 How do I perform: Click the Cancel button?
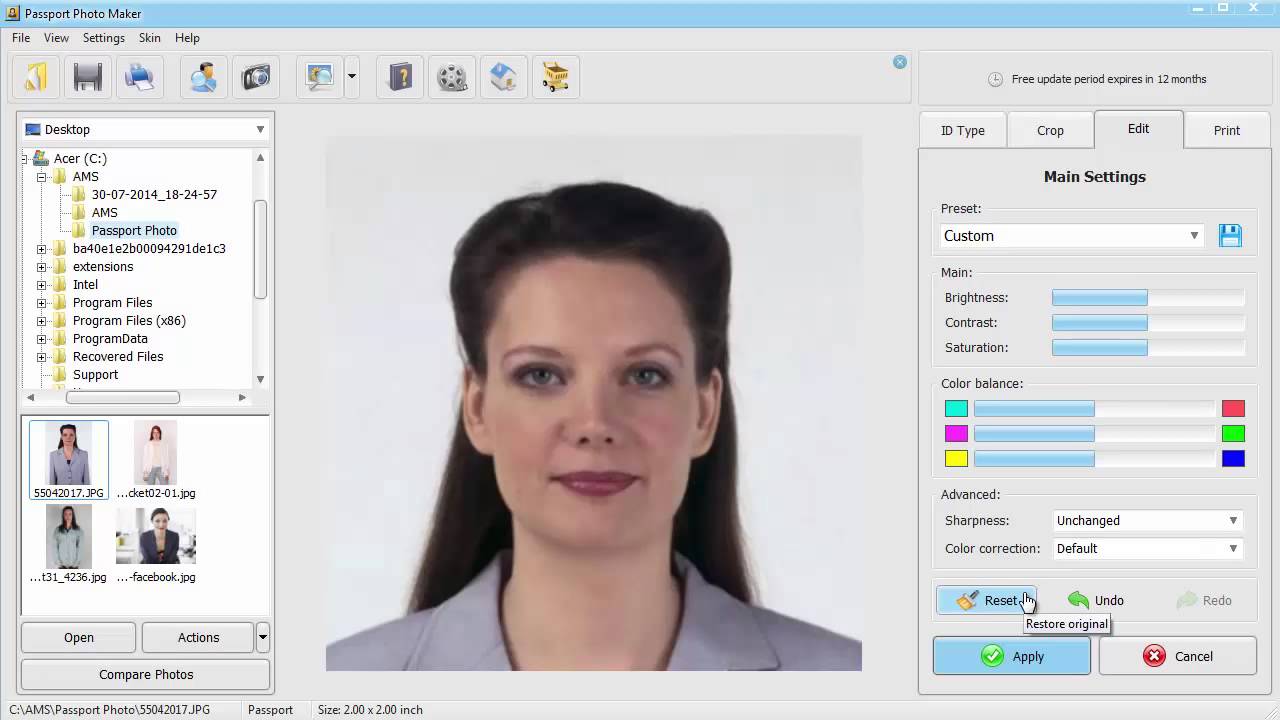coord(1178,656)
